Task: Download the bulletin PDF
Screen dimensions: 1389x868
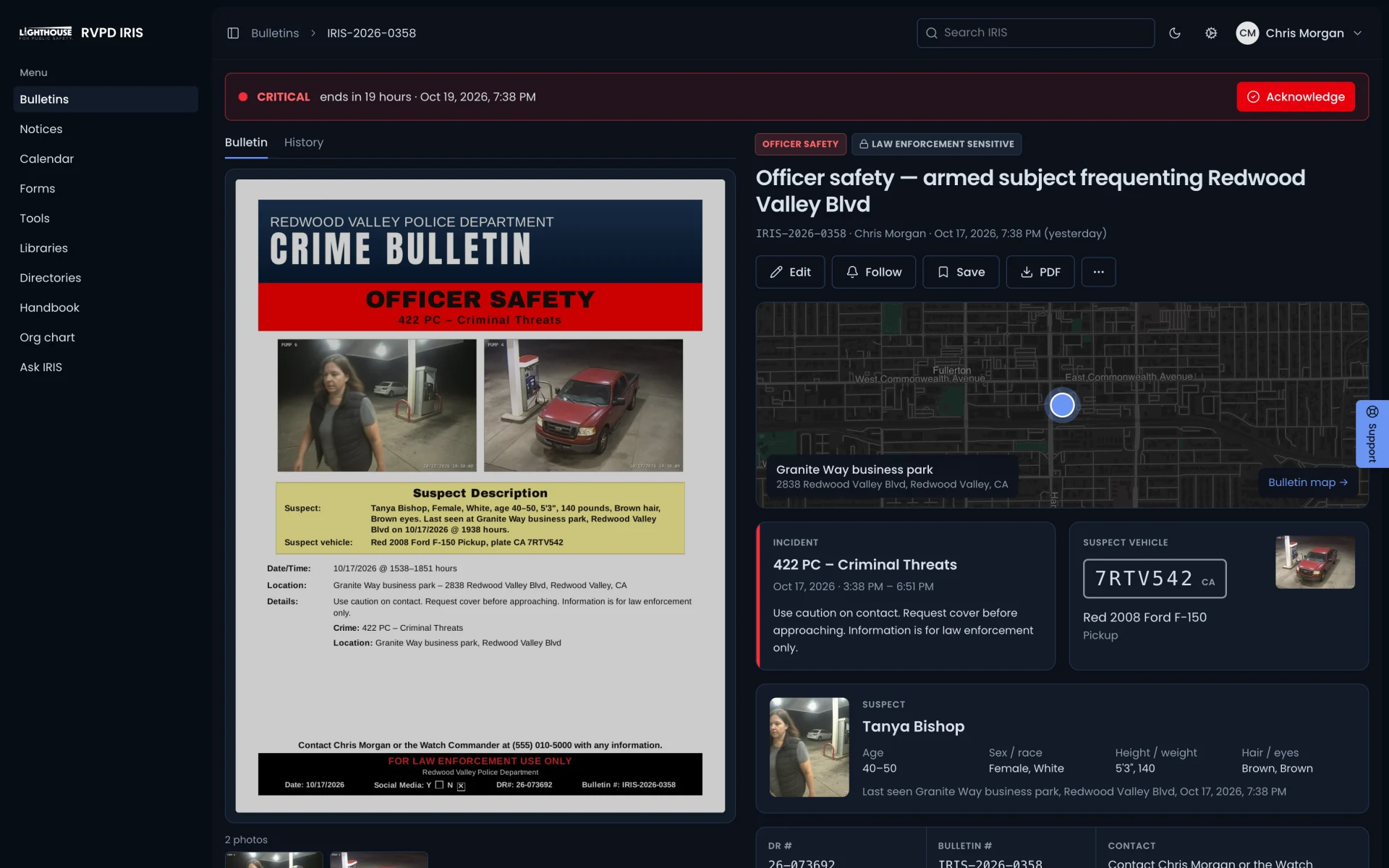Action: click(x=1040, y=272)
